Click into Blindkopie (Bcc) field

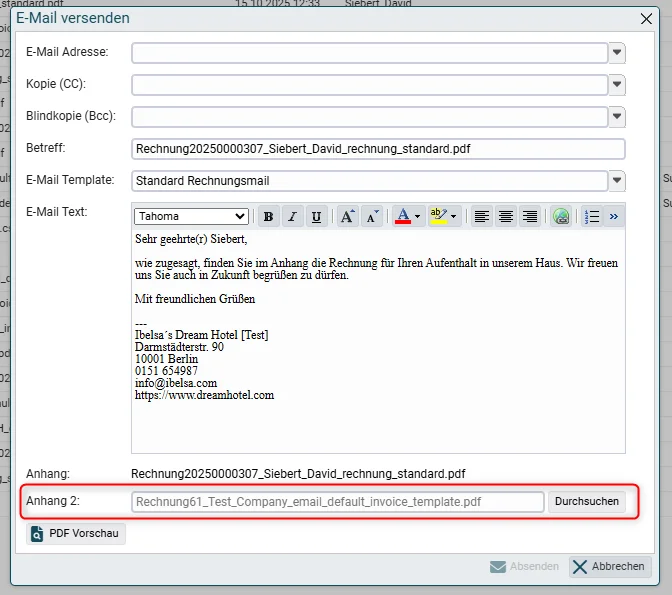[369, 117]
